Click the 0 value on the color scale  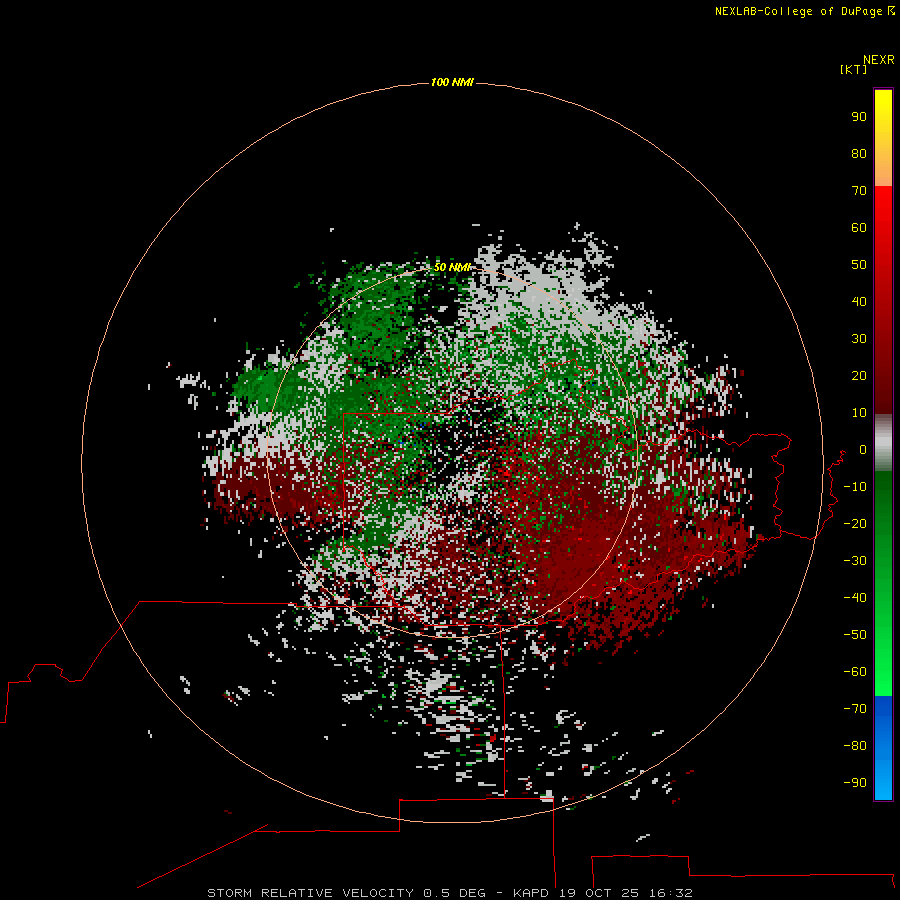point(863,449)
